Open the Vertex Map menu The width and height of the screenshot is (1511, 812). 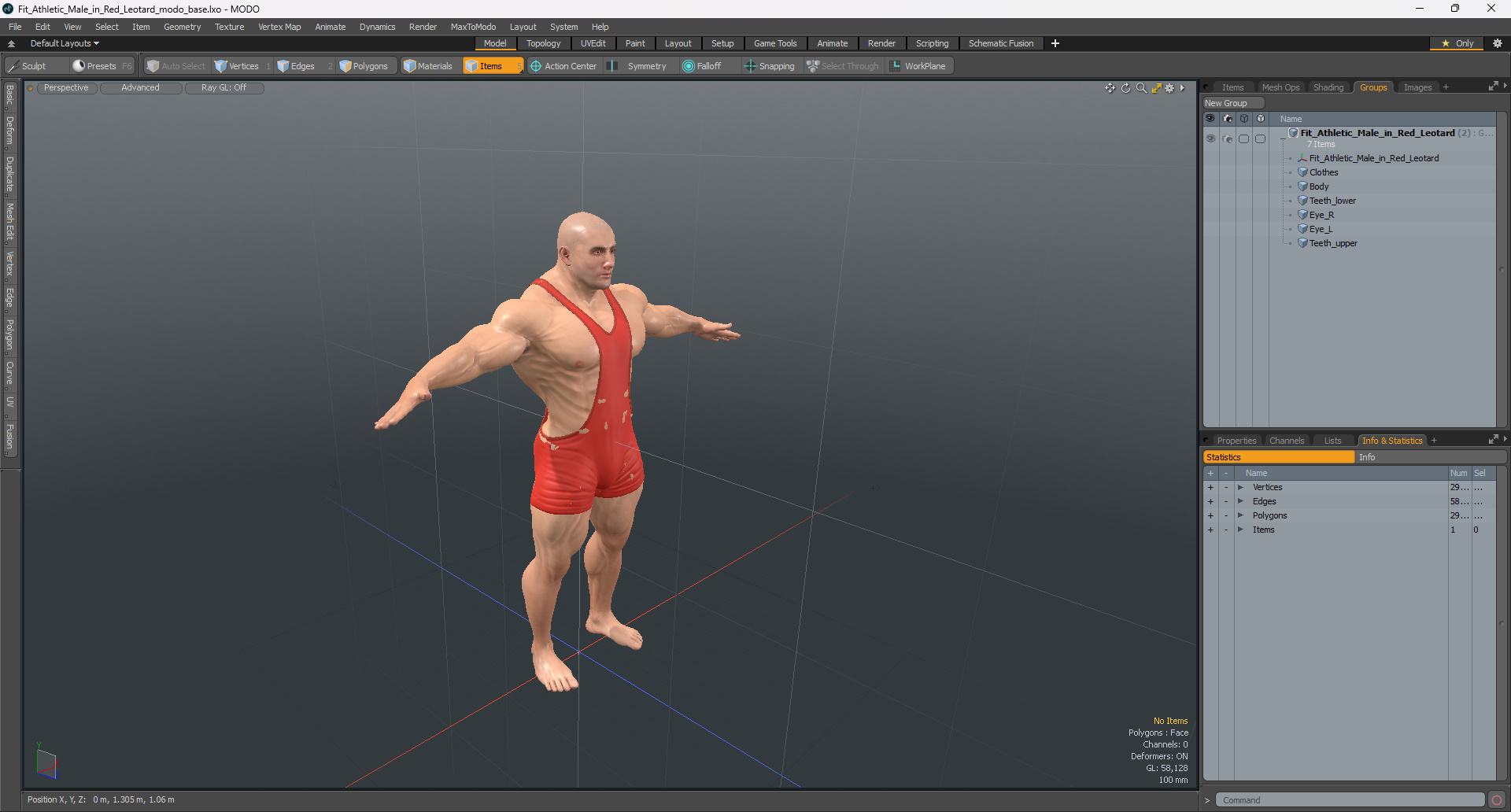coord(279,27)
